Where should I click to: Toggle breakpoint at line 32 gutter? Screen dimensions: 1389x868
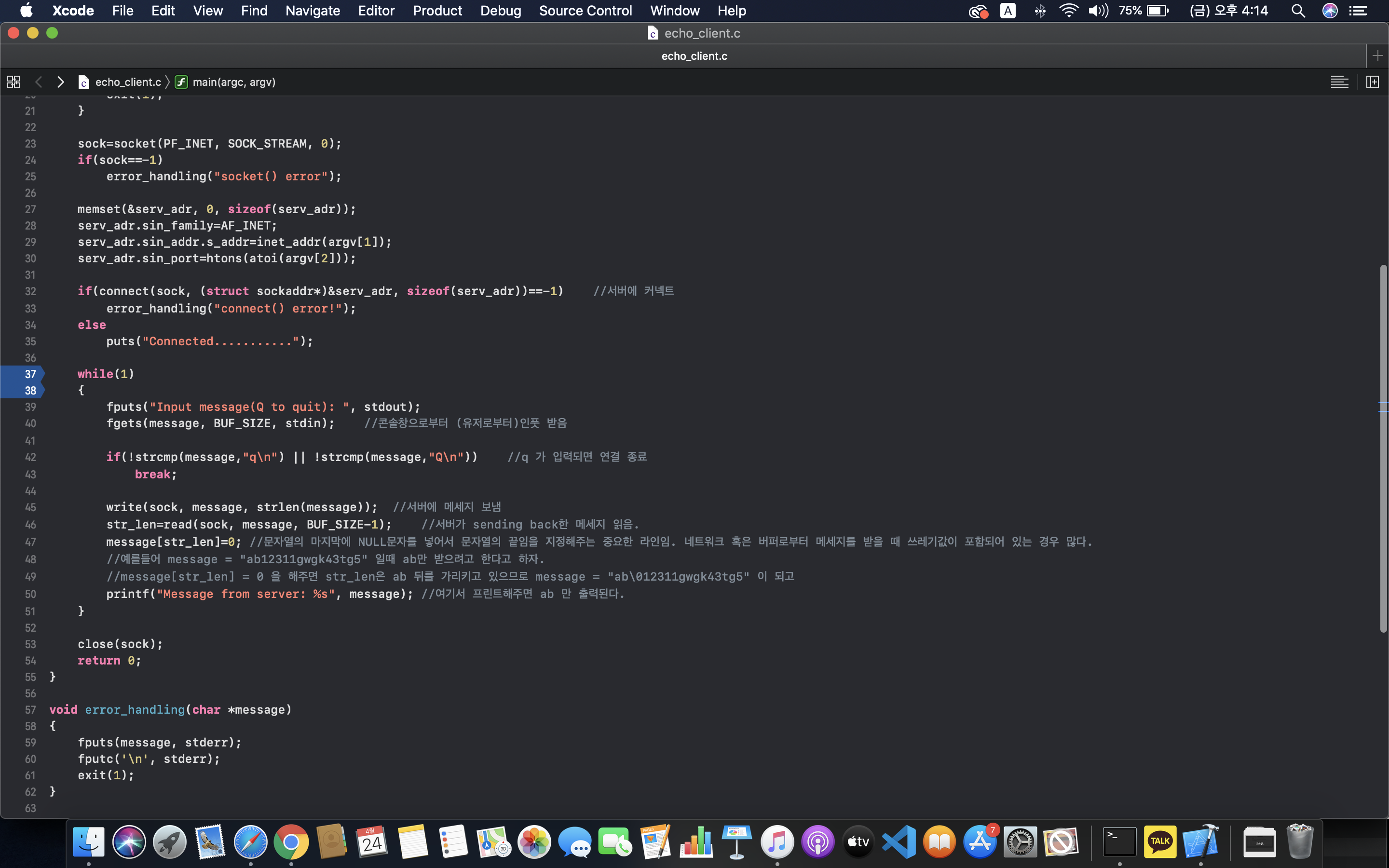pos(30,292)
